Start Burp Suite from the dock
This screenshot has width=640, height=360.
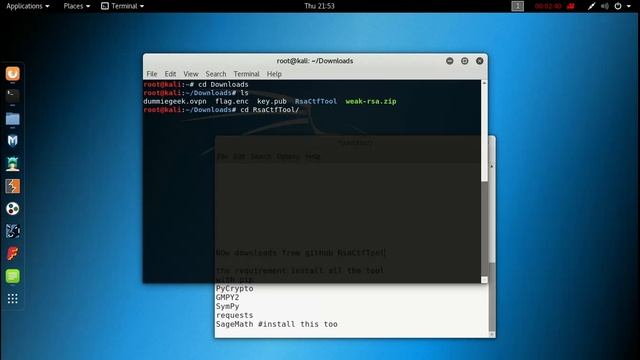coord(13,186)
